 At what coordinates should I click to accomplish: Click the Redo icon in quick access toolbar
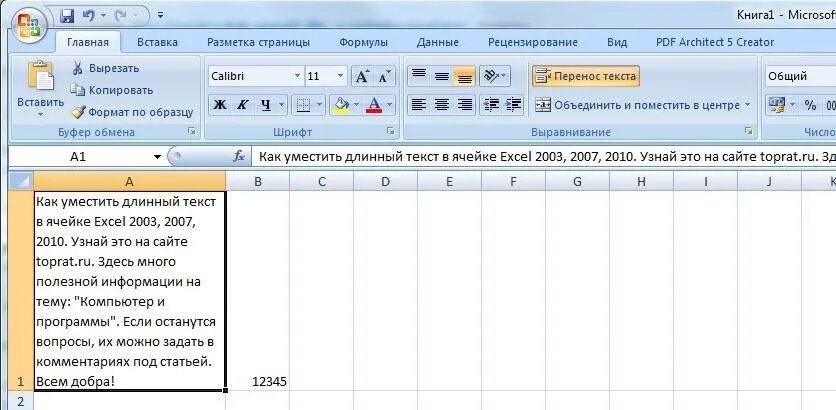coord(120,15)
